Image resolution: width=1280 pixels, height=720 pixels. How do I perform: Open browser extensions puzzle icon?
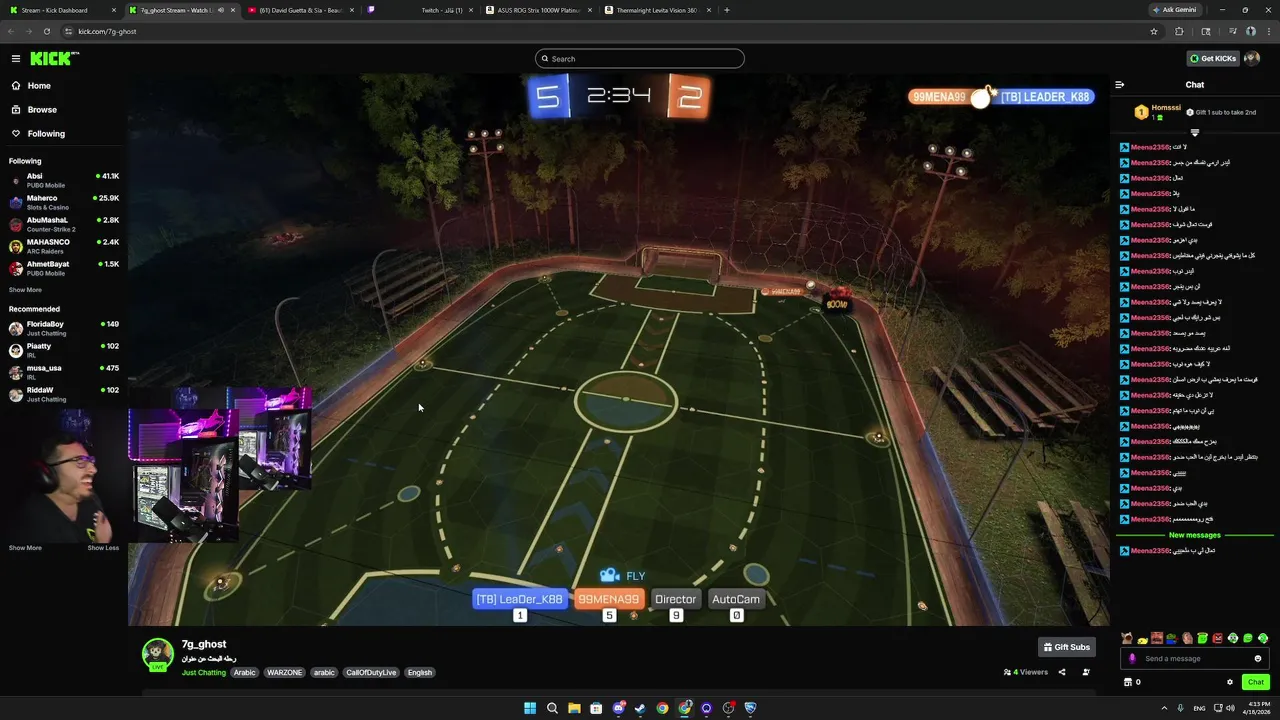click(x=1179, y=31)
